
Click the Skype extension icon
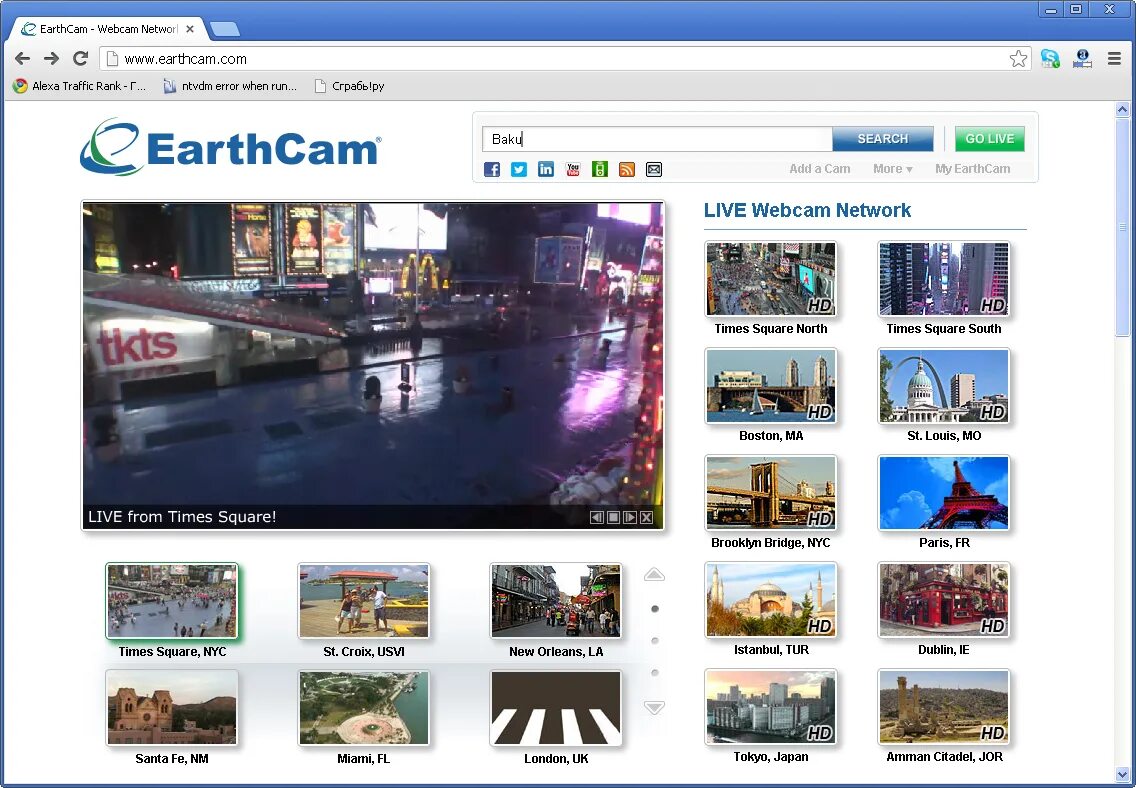1050,59
